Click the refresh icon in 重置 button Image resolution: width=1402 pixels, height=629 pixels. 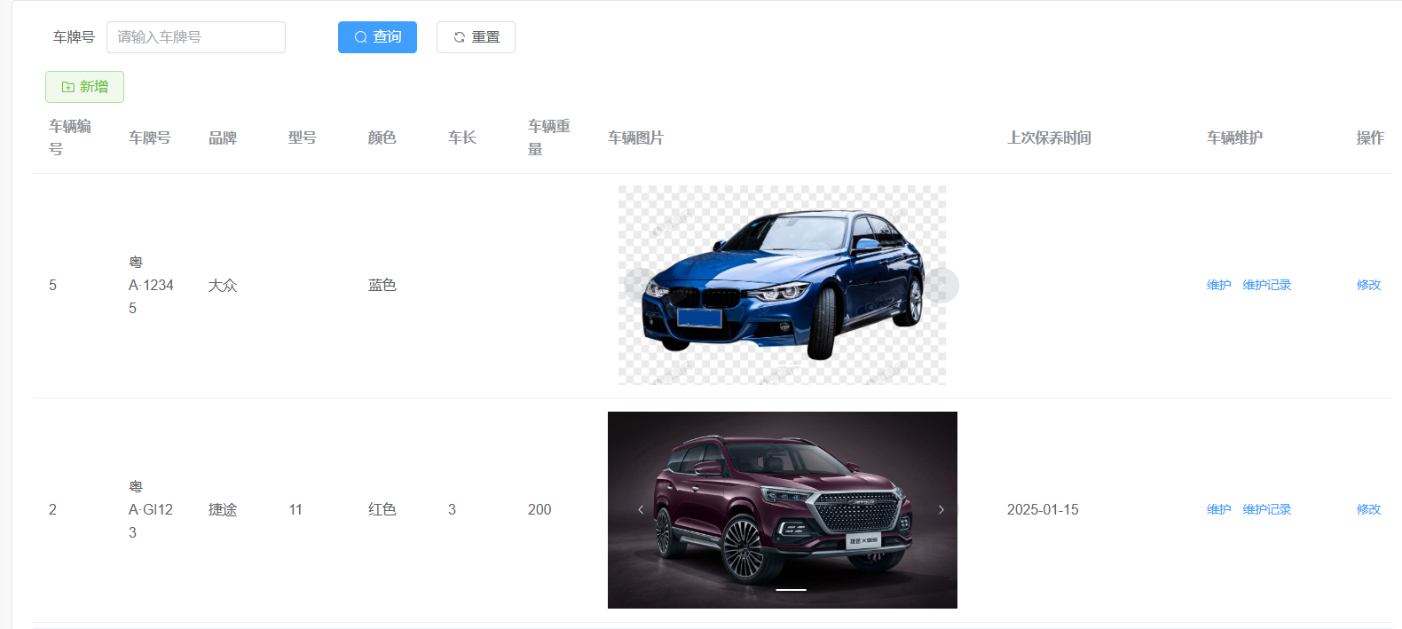pyautogui.click(x=460, y=37)
